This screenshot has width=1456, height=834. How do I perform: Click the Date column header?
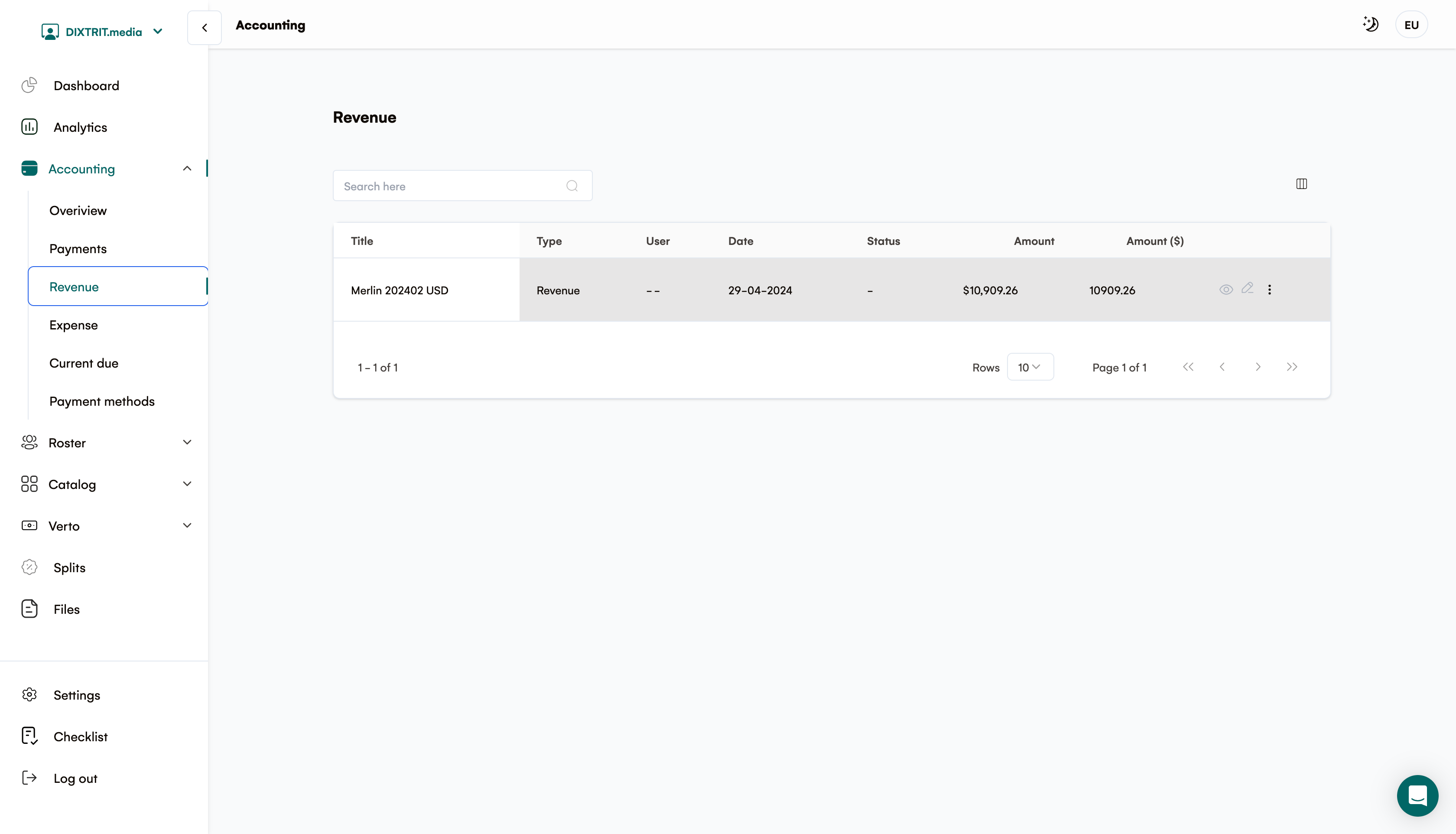pos(740,241)
